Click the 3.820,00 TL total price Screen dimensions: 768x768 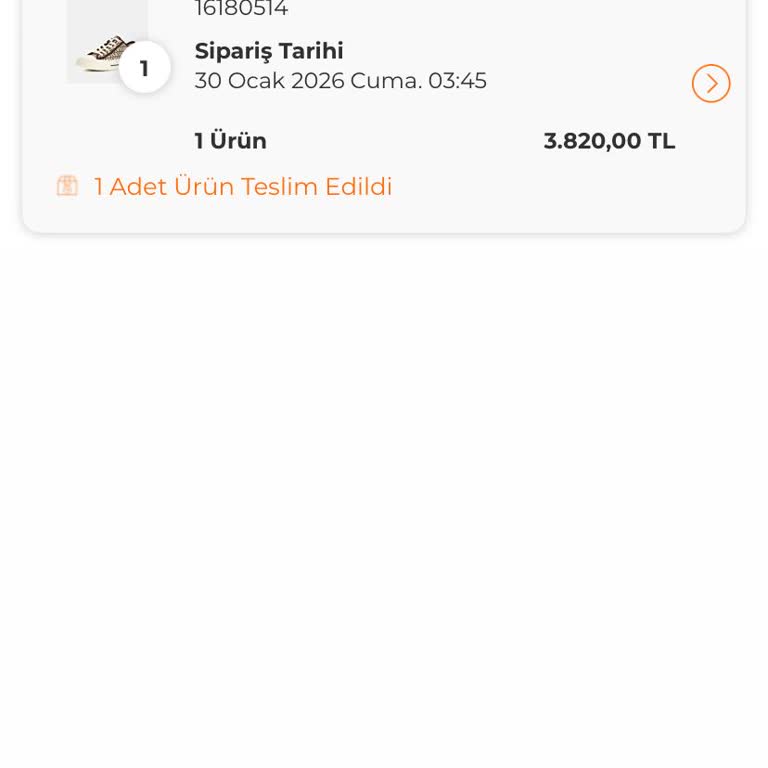[x=609, y=141]
